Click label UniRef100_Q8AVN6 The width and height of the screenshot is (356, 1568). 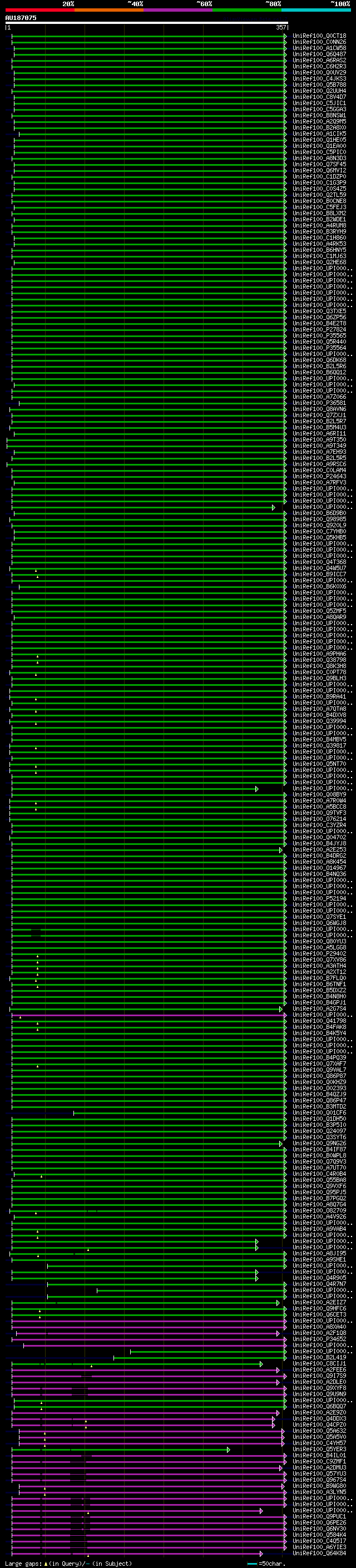[319, 409]
